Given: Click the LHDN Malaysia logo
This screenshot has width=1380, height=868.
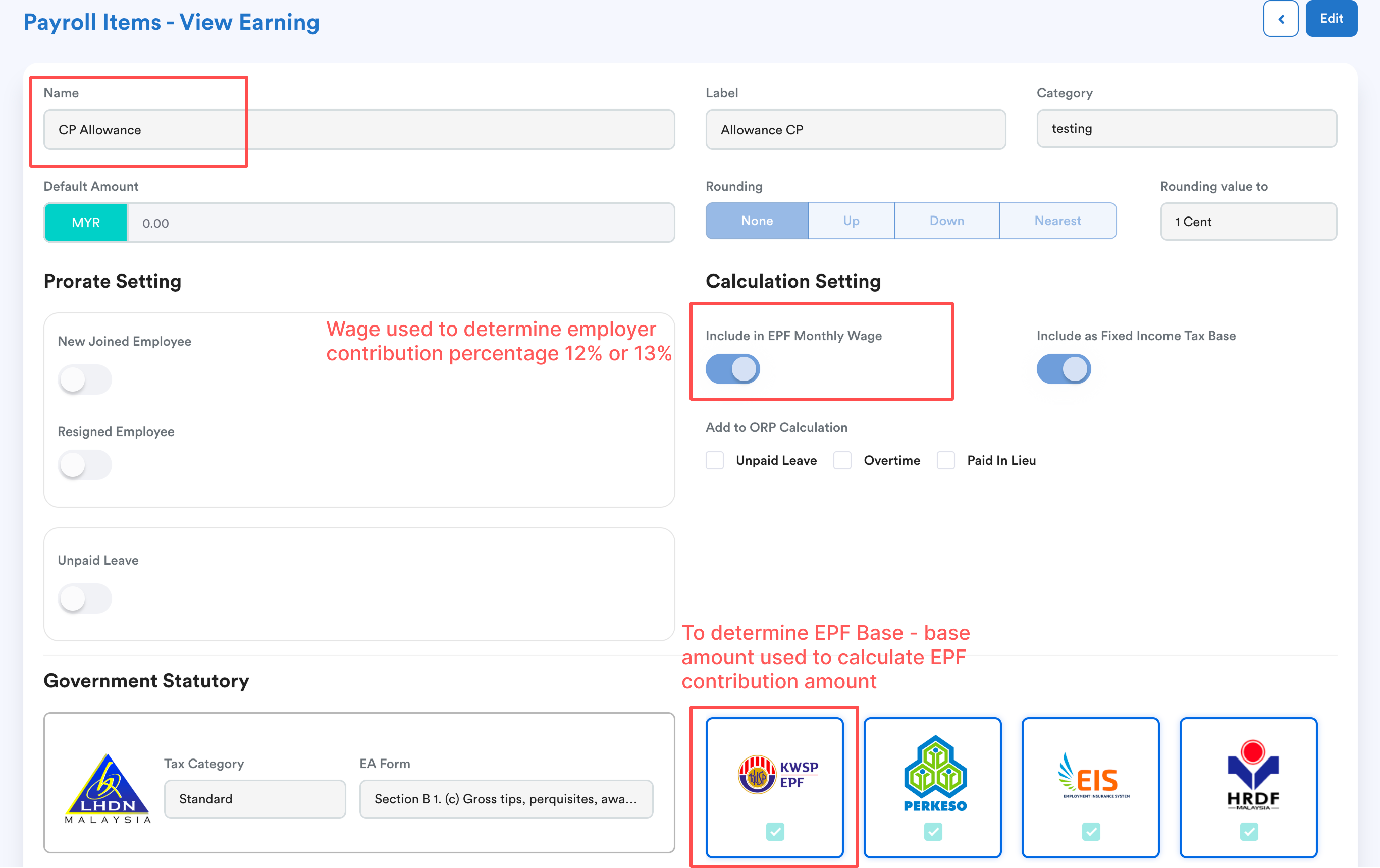Looking at the screenshot, I should tap(107, 788).
